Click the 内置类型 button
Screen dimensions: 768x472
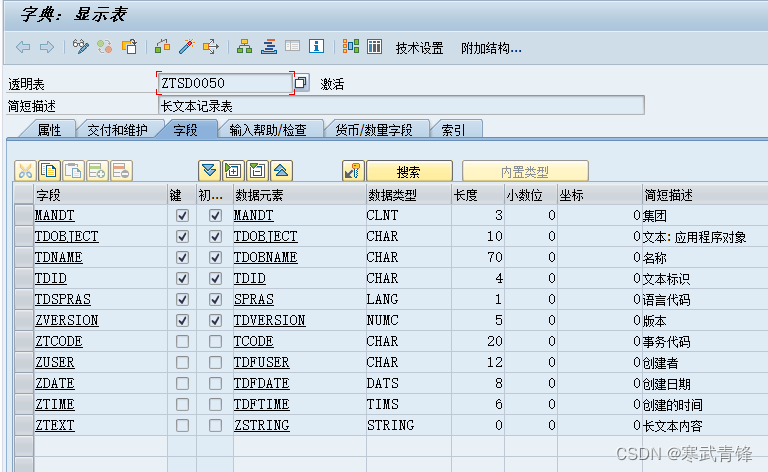pyautogui.click(x=525, y=171)
